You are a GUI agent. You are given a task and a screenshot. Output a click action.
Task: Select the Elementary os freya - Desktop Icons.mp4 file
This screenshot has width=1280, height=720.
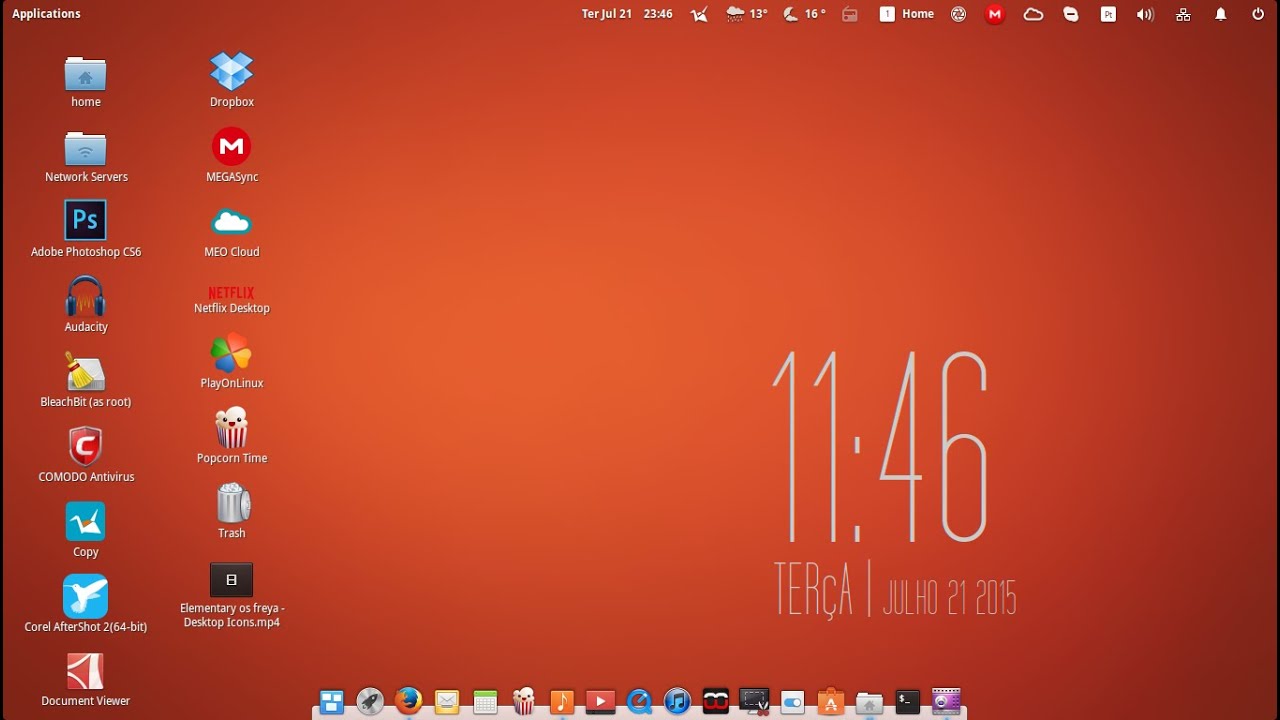point(231,580)
